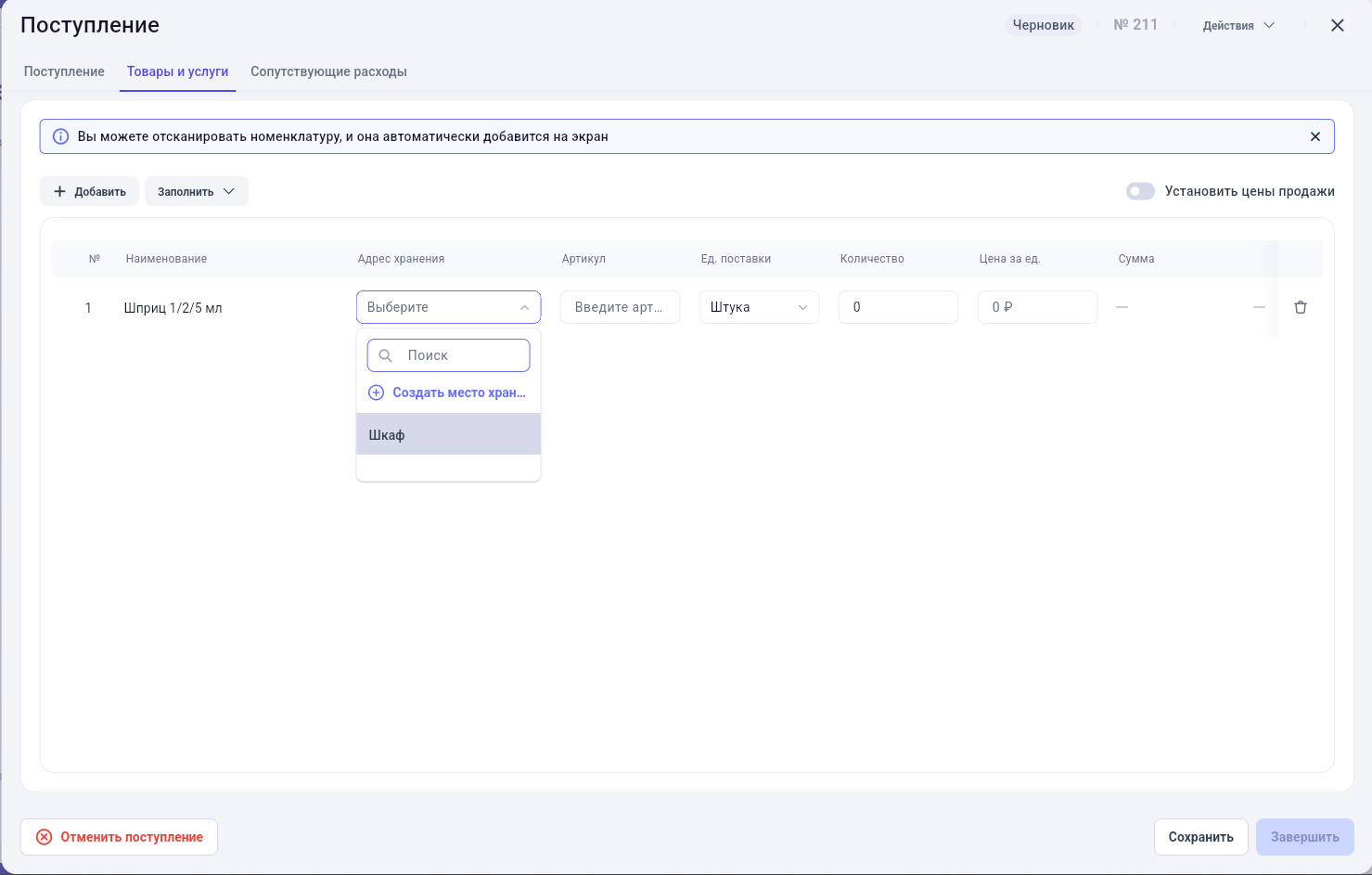The width and height of the screenshot is (1372, 875).
Task: Click the Сохранить button
Action: tap(1200, 837)
